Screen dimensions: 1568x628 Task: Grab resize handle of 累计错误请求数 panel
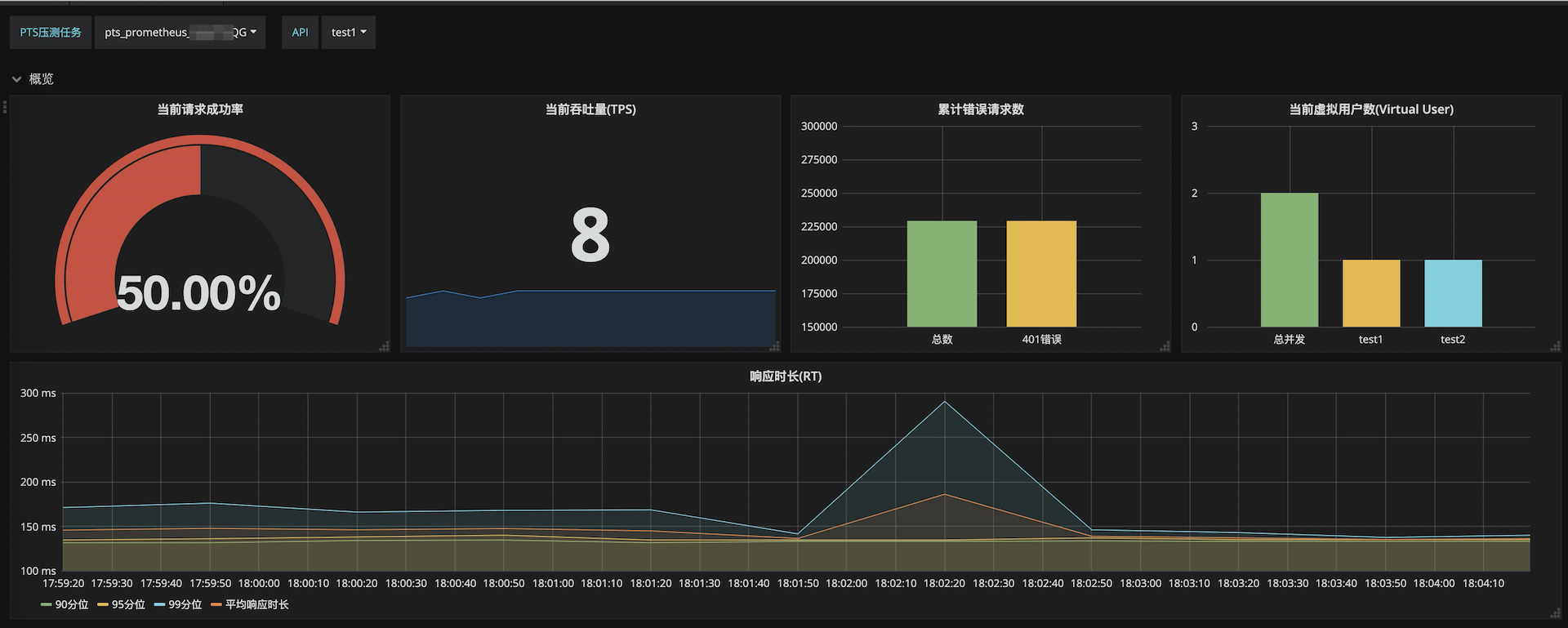coord(1165,346)
